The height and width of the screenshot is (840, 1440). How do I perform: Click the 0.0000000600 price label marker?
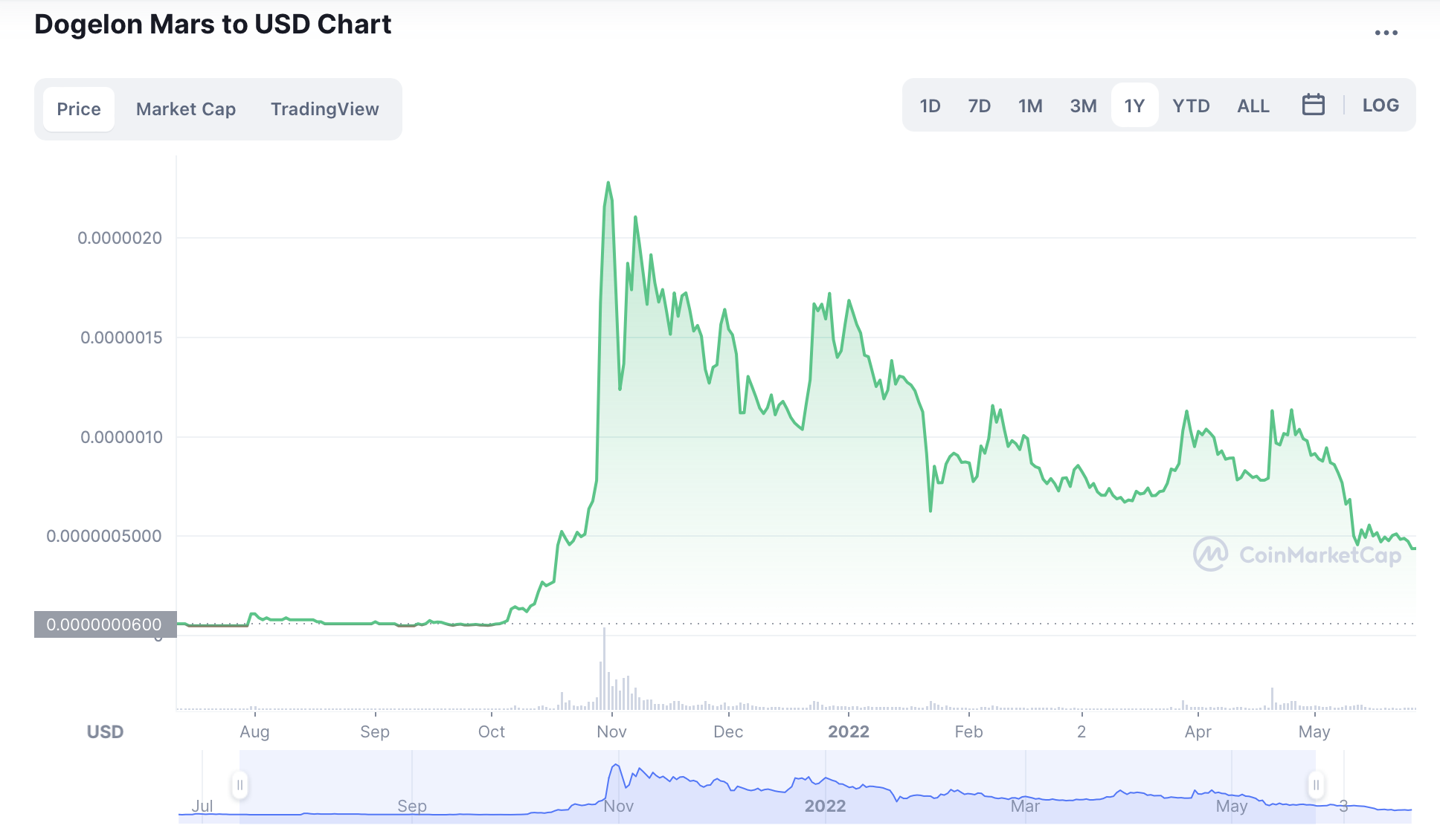click(105, 624)
